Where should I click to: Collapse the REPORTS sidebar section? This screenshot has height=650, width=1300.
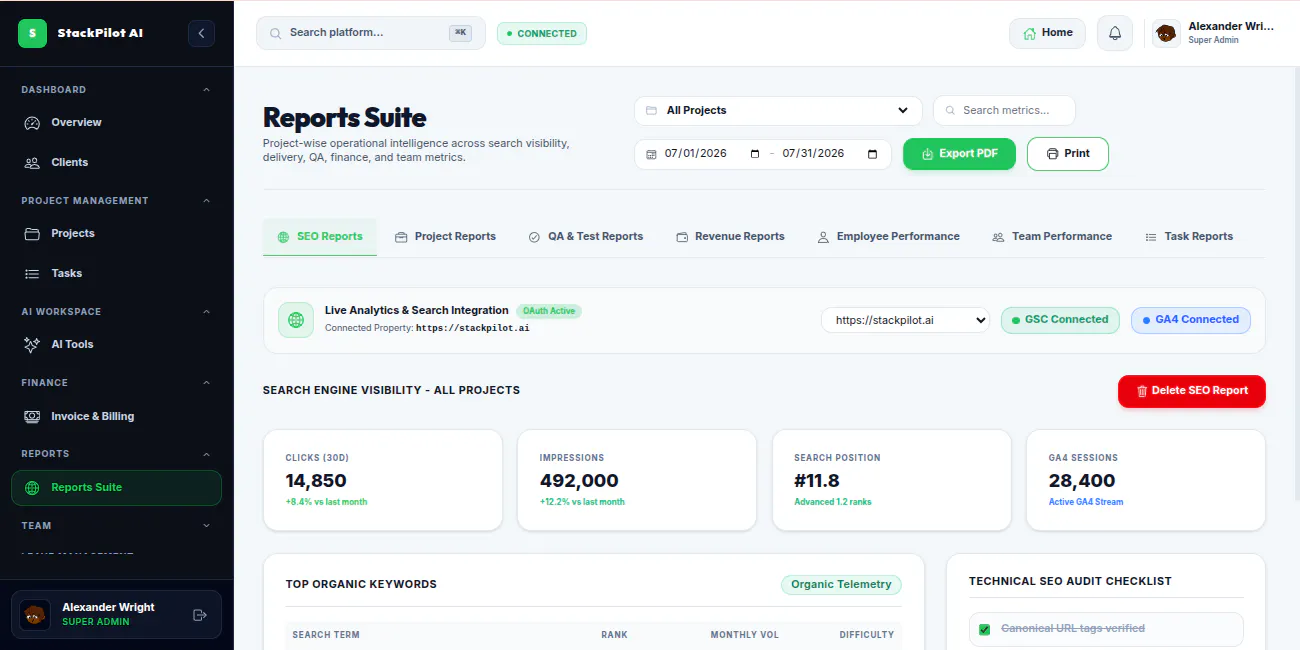207,454
